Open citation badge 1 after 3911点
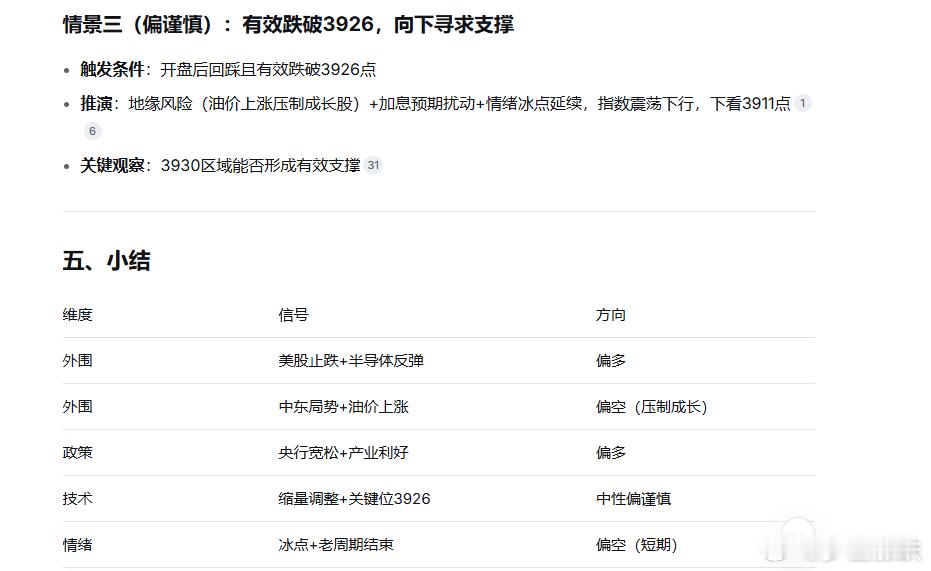The image size is (931, 571). [x=803, y=103]
